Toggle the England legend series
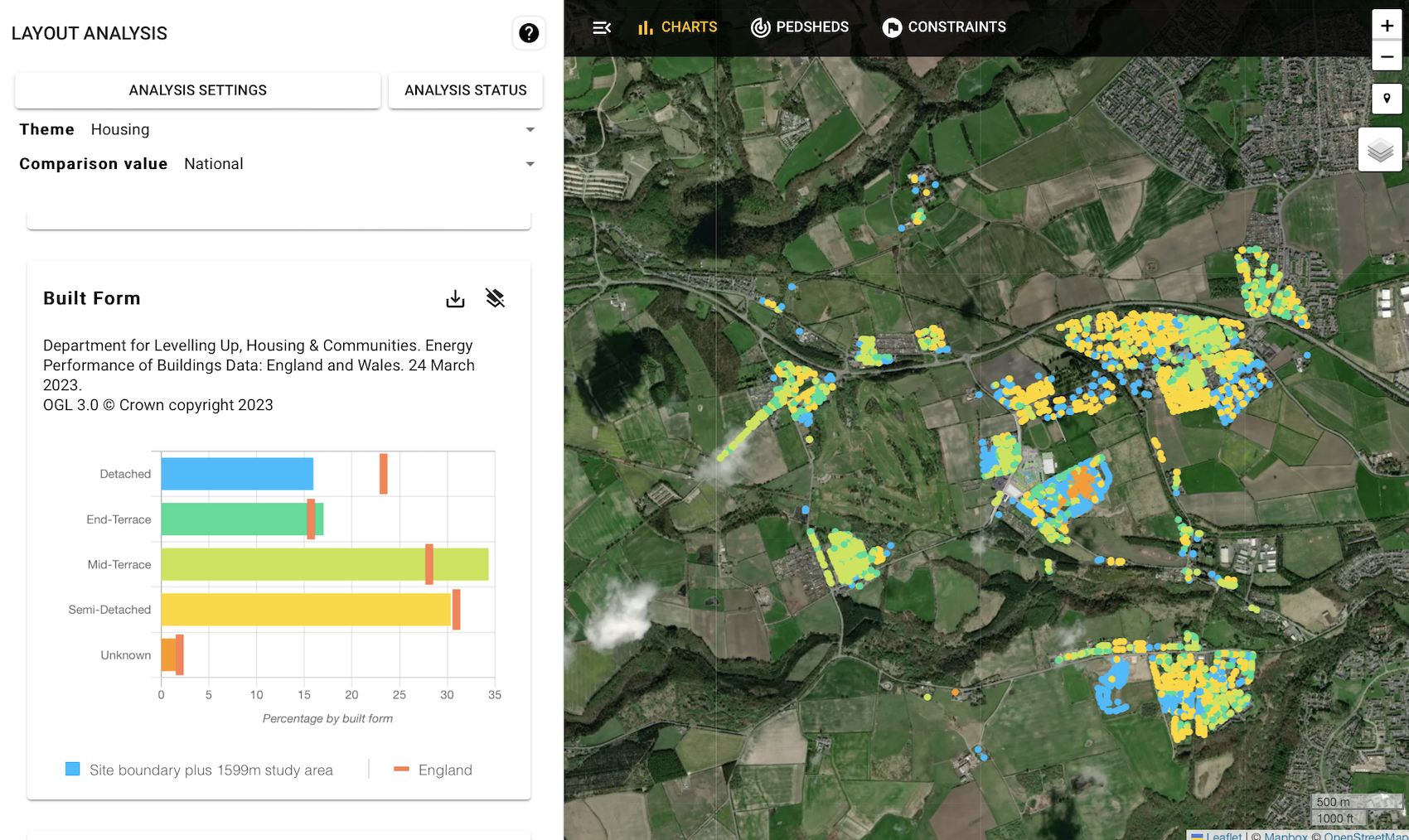The width and height of the screenshot is (1409, 840). tap(433, 770)
